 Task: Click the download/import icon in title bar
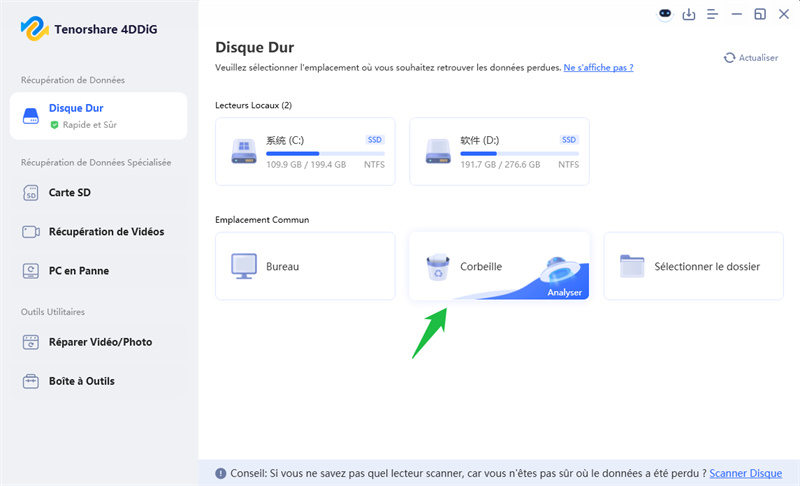(x=689, y=14)
